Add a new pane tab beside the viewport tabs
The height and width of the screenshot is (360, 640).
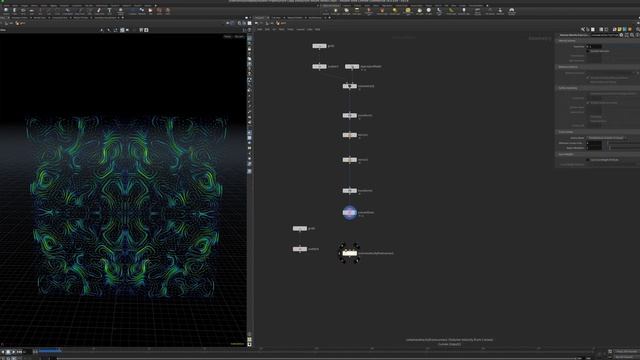click(x=122, y=18)
